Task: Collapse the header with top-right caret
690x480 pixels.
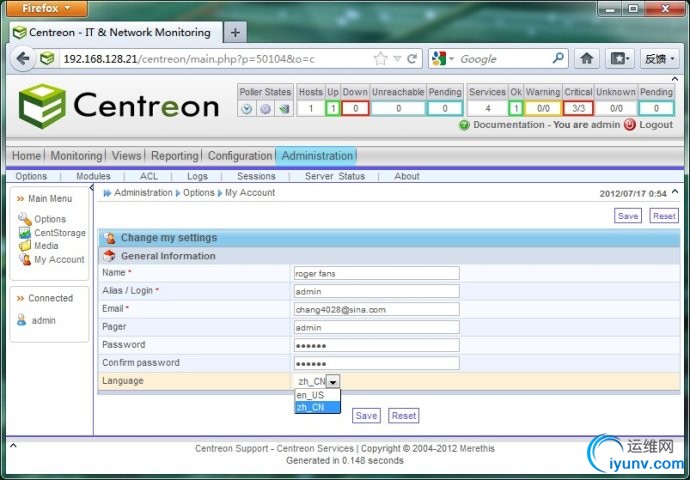Action: (x=675, y=79)
